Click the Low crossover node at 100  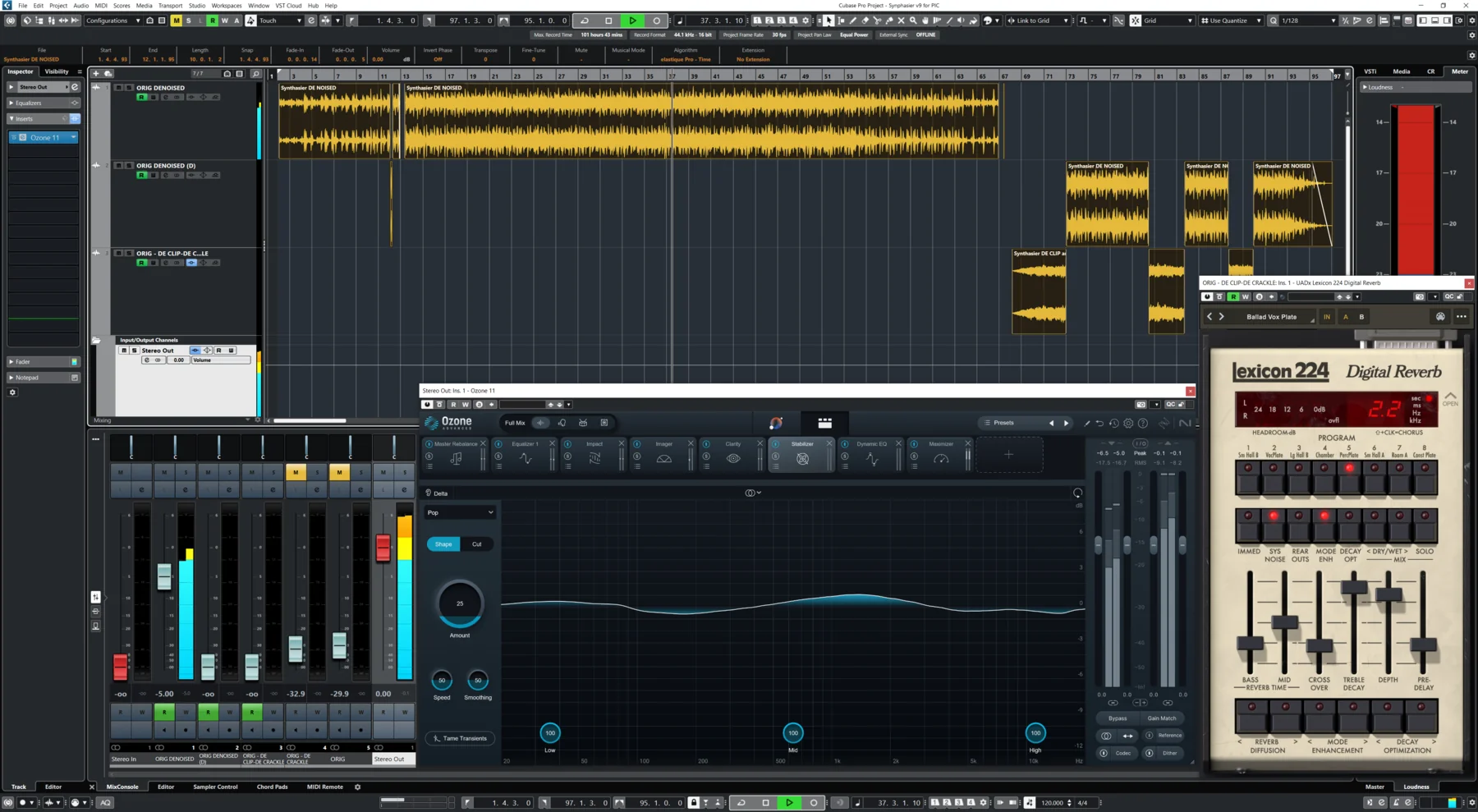click(x=549, y=732)
